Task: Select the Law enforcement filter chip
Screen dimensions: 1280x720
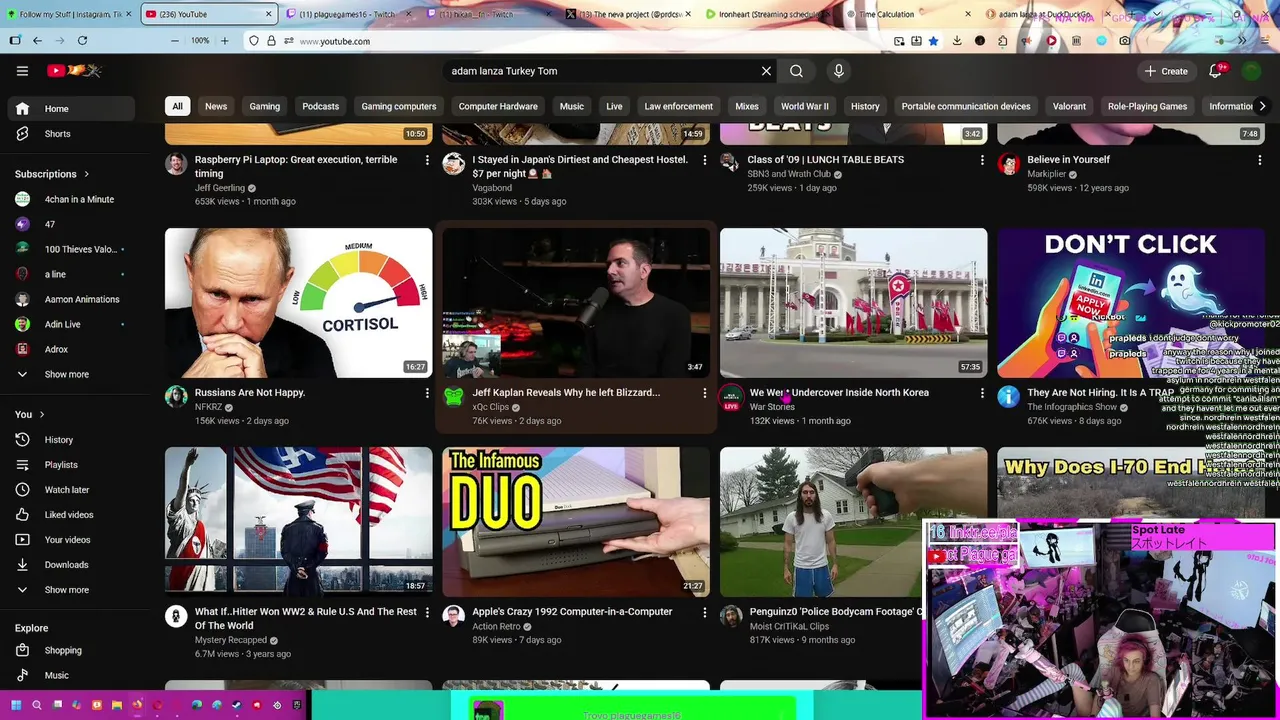Action: [679, 106]
